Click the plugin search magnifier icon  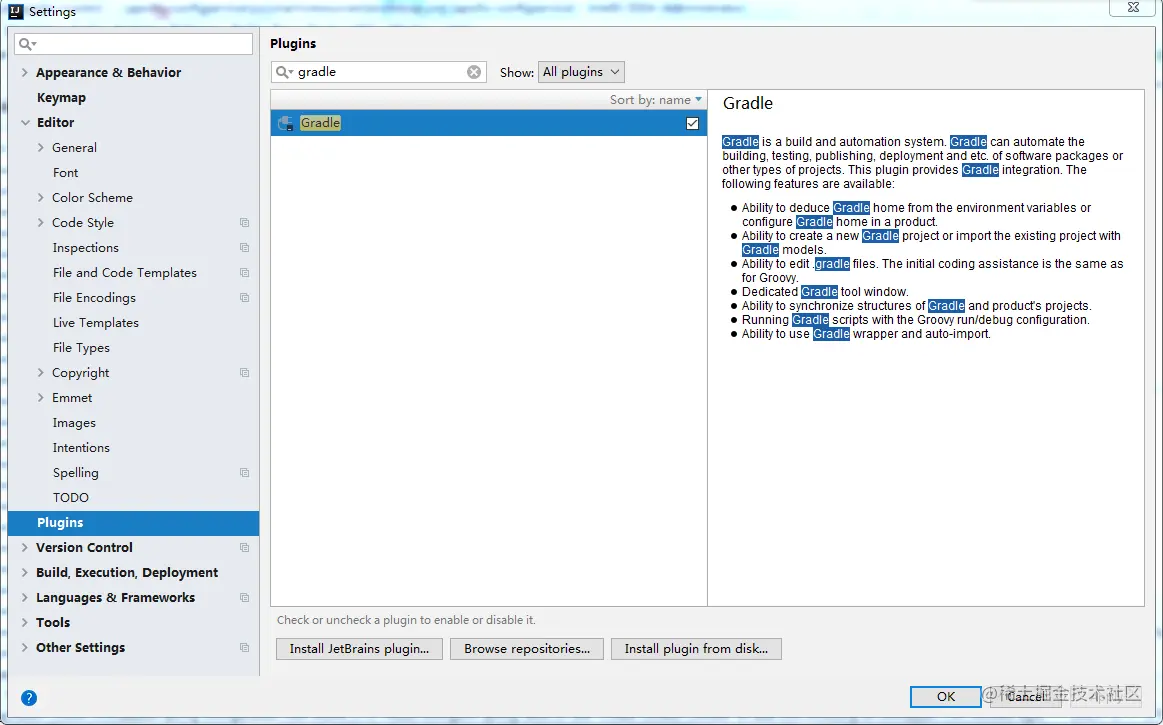pyautogui.click(x=284, y=72)
